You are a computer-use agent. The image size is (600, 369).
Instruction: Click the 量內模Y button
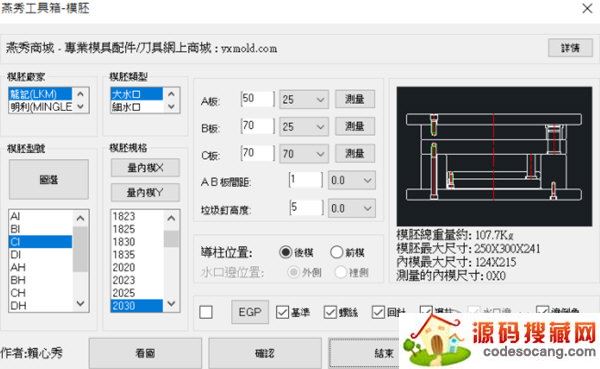click(145, 193)
